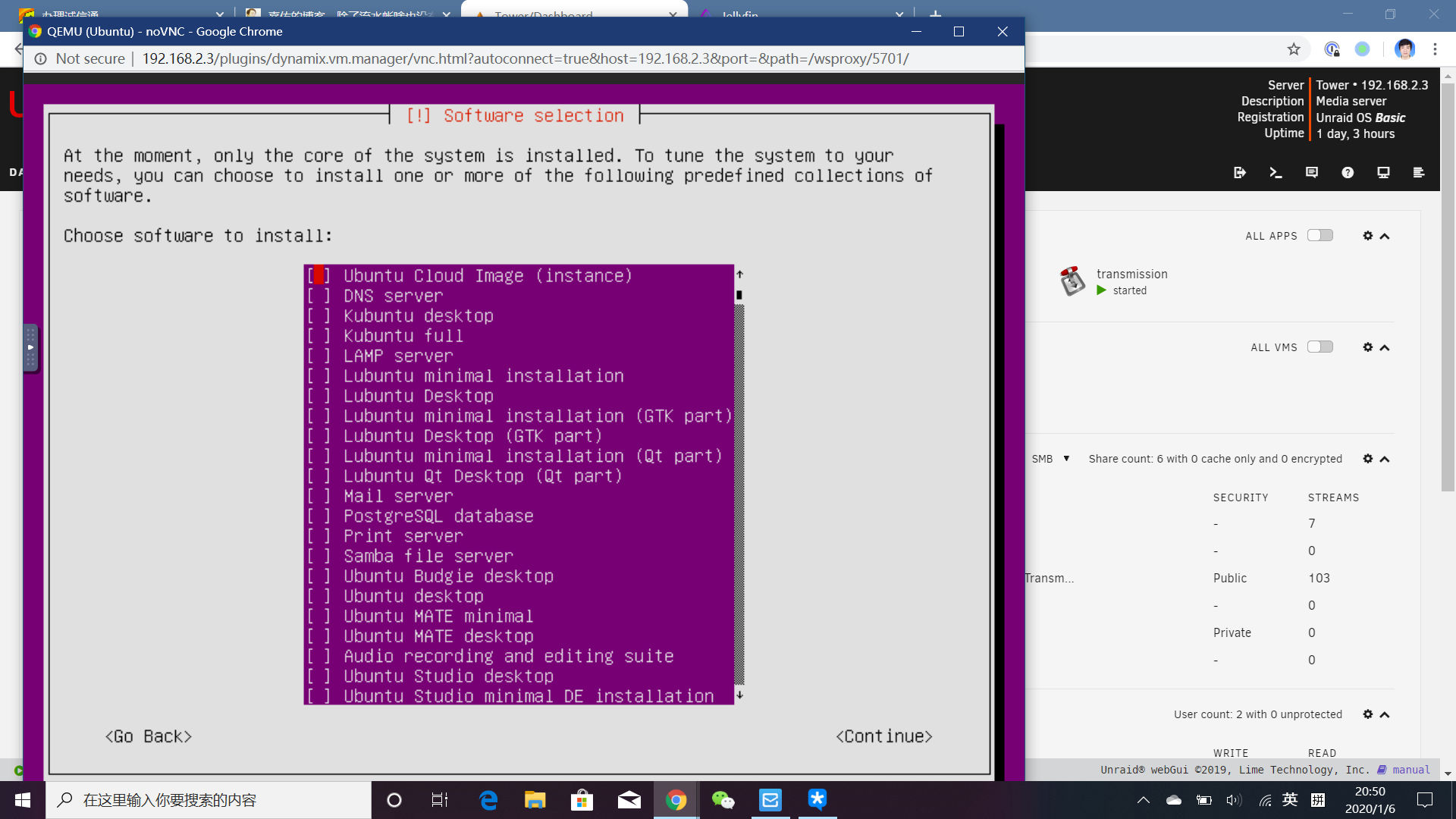The width and height of the screenshot is (1456, 819).
Task: Click the Go Back button in the installer
Action: click(x=149, y=736)
